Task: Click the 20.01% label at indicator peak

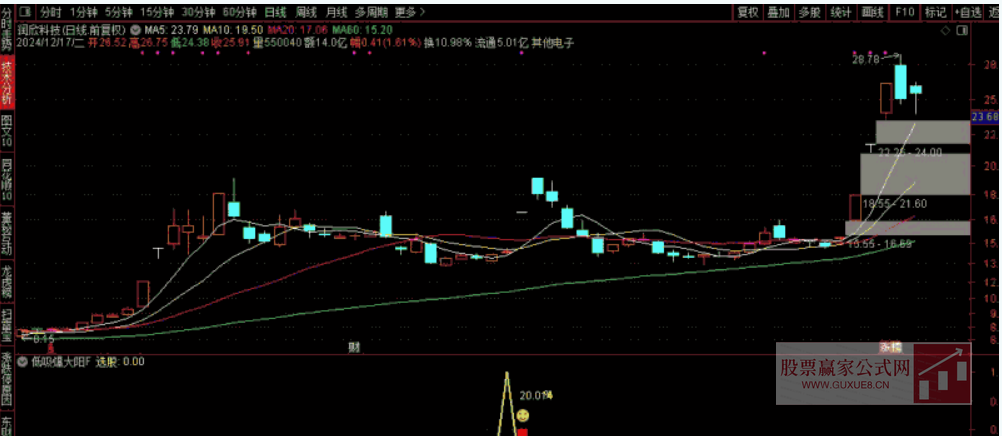Action: pos(536,396)
